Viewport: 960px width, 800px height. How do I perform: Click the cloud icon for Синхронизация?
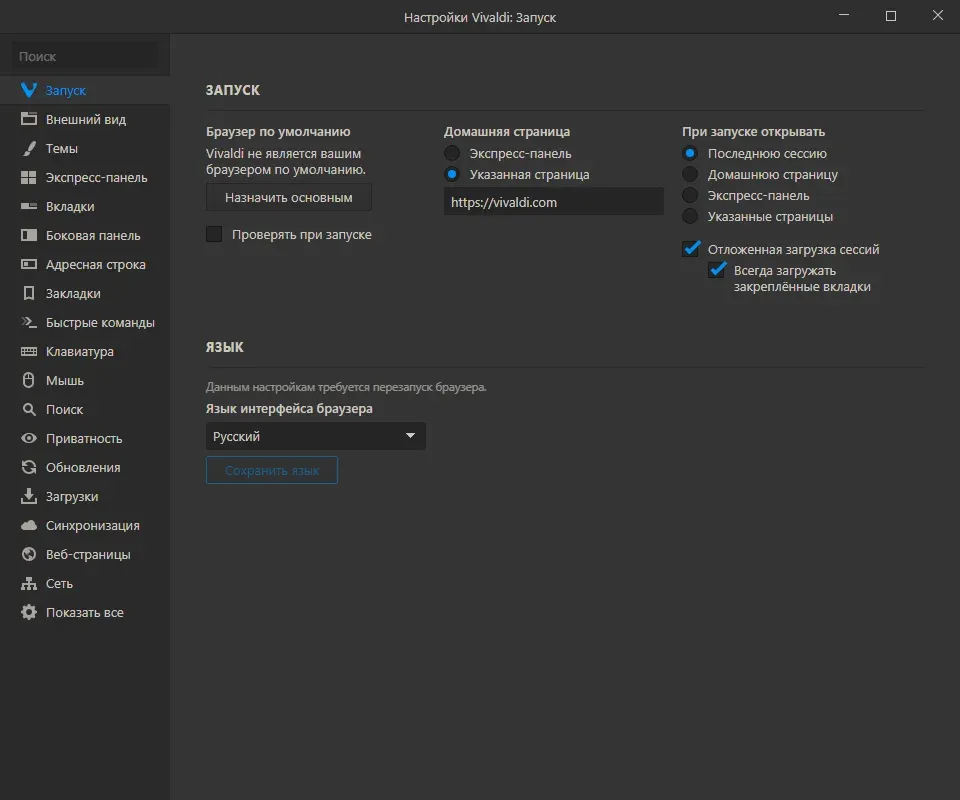tap(29, 525)
